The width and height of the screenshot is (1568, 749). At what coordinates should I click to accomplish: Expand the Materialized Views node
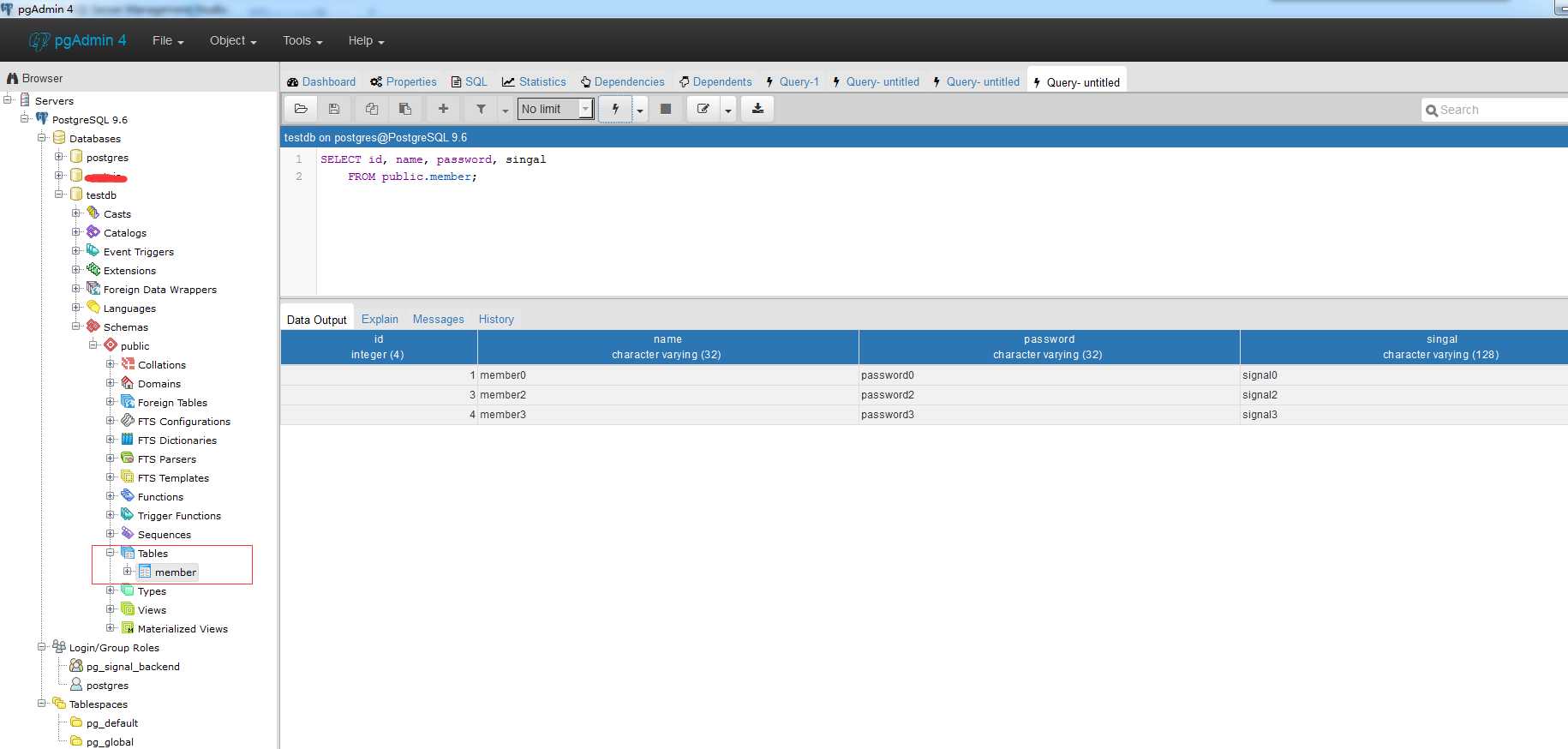111,627
